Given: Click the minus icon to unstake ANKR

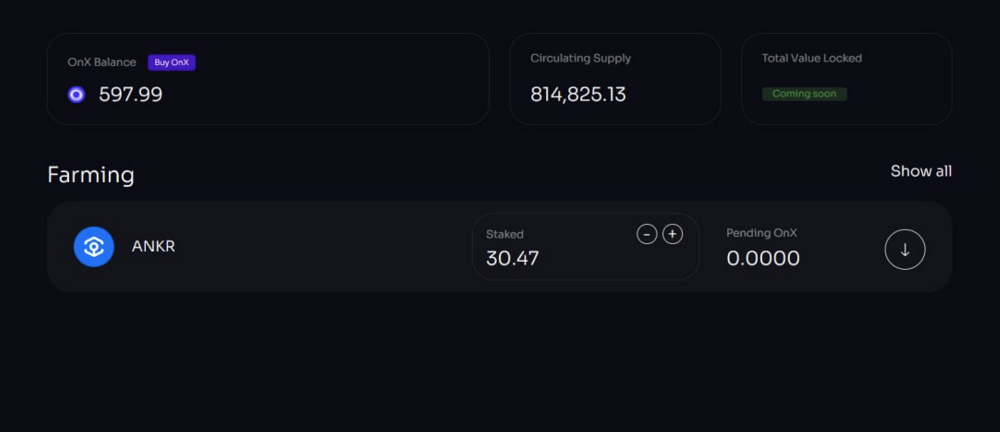Looking at the screenshot, I should click(x=647, y=235).
